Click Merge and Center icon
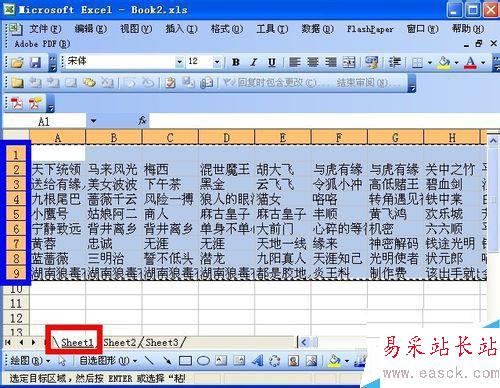The image size is (500, 388). click(349, 62)
